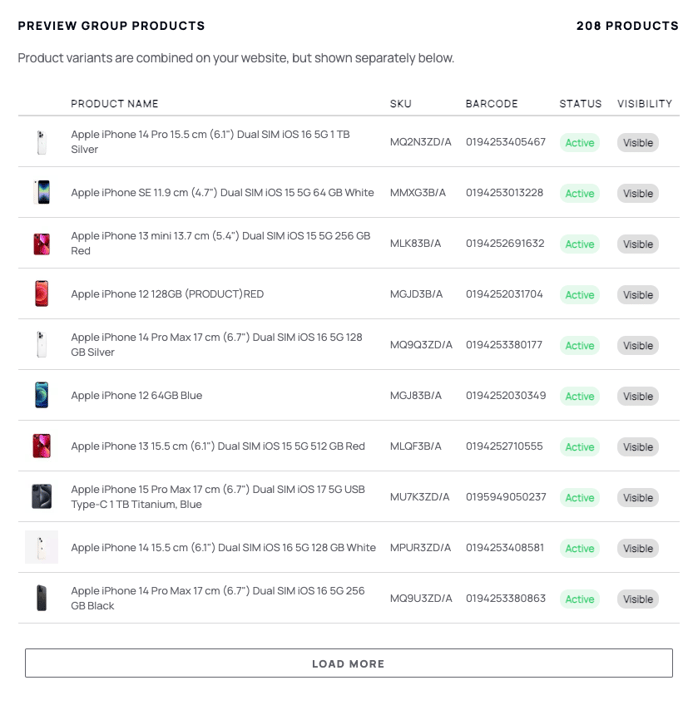Select the iPhone 14 128 GB White image

(x=41, y=547)
